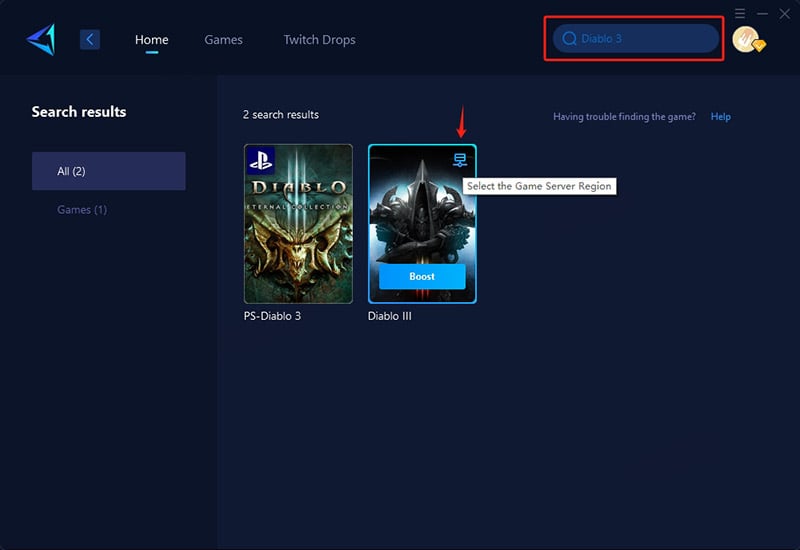Click the '2 search results' text

281,115
